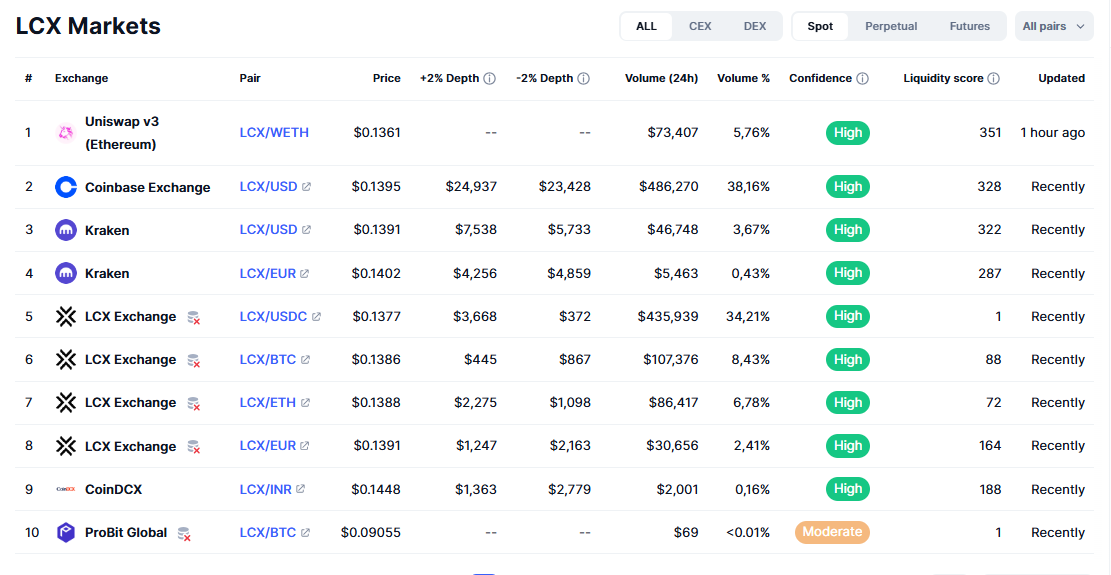Click the Confidence info icon
1111x575 pixels.
point(862,79)
